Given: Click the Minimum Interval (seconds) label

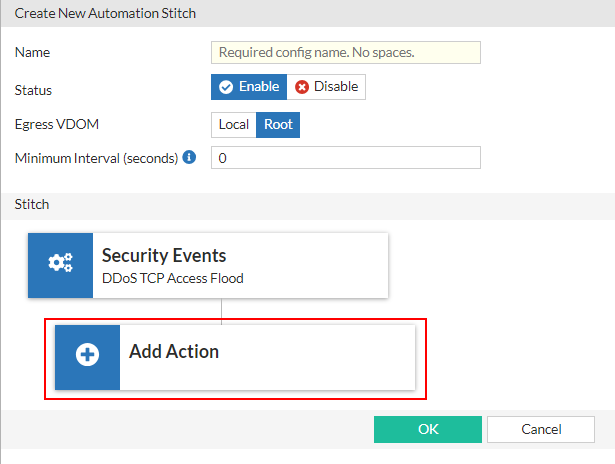Looking at the screenshot, I should (x=96, y=158).
